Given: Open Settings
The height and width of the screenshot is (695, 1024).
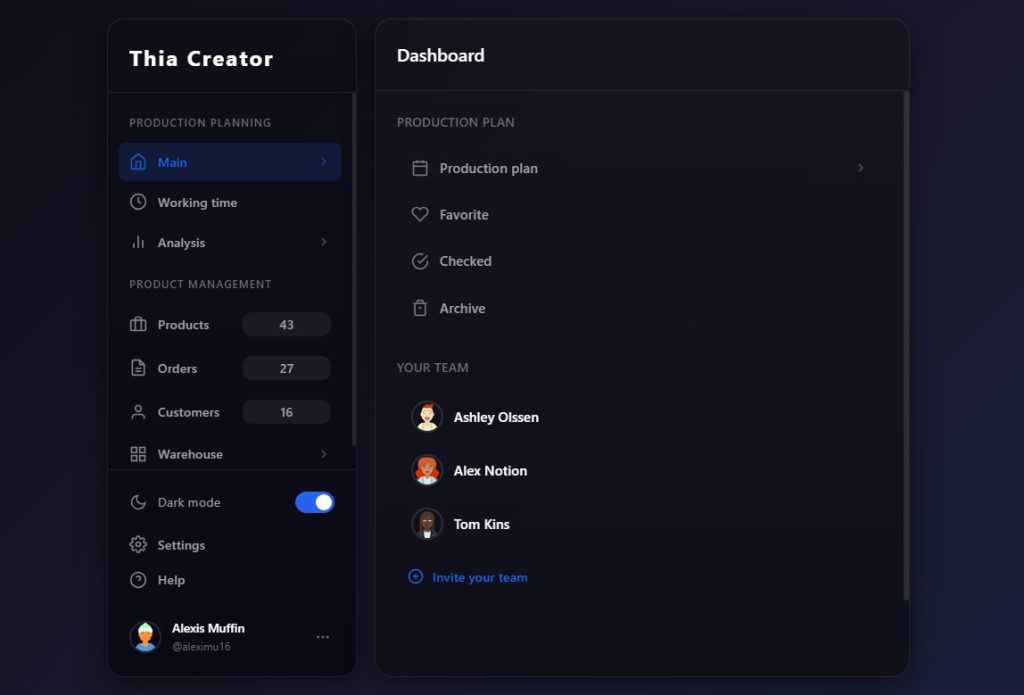Looking at the screenshot, I should (230, 545).
